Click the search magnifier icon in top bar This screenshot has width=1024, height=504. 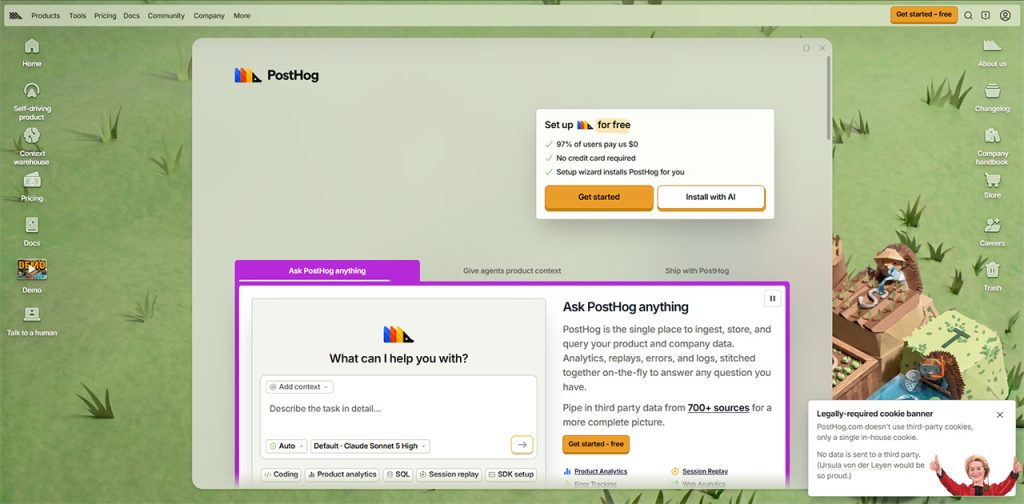(x=968, y=15)
